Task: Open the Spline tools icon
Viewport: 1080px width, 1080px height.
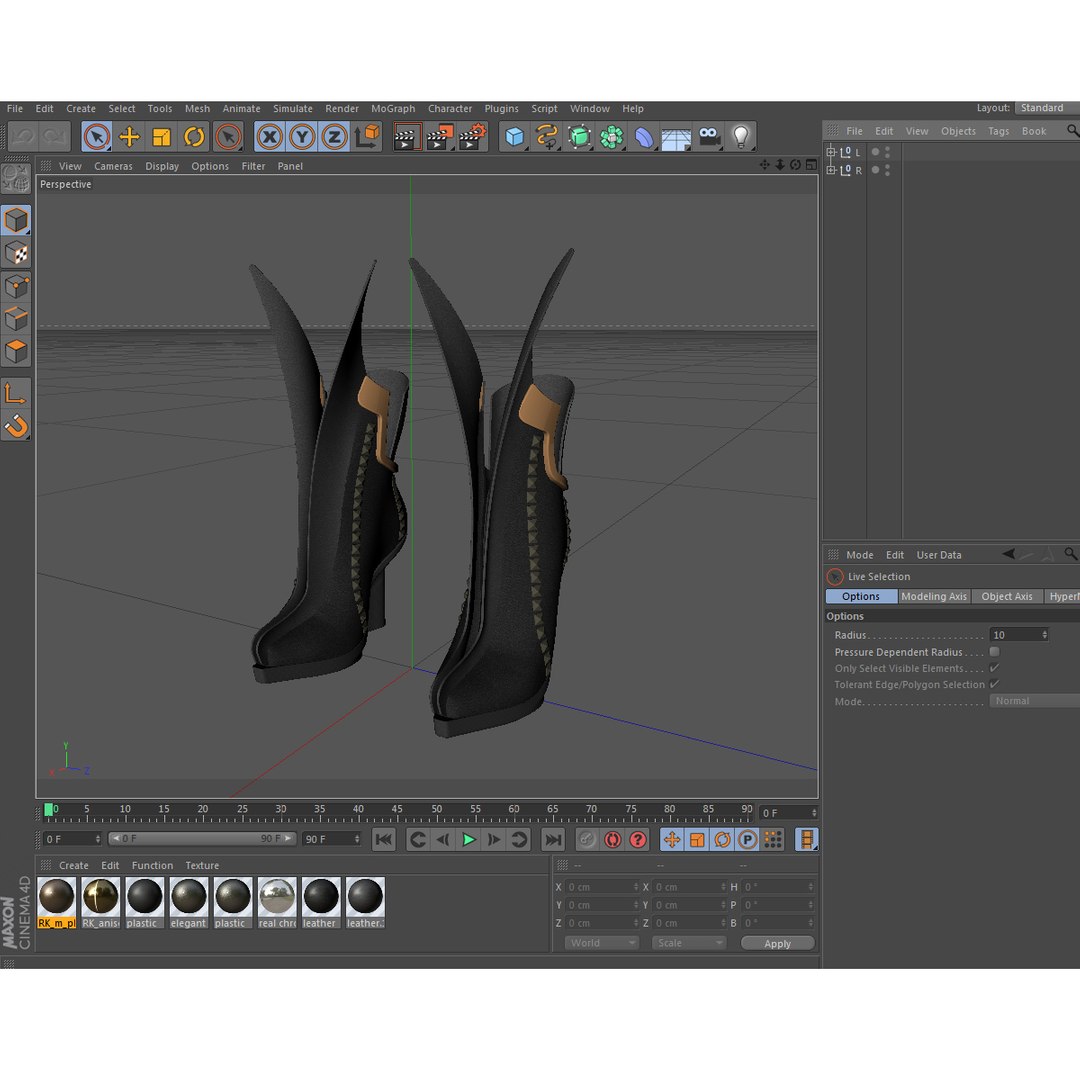Action: 546,136
